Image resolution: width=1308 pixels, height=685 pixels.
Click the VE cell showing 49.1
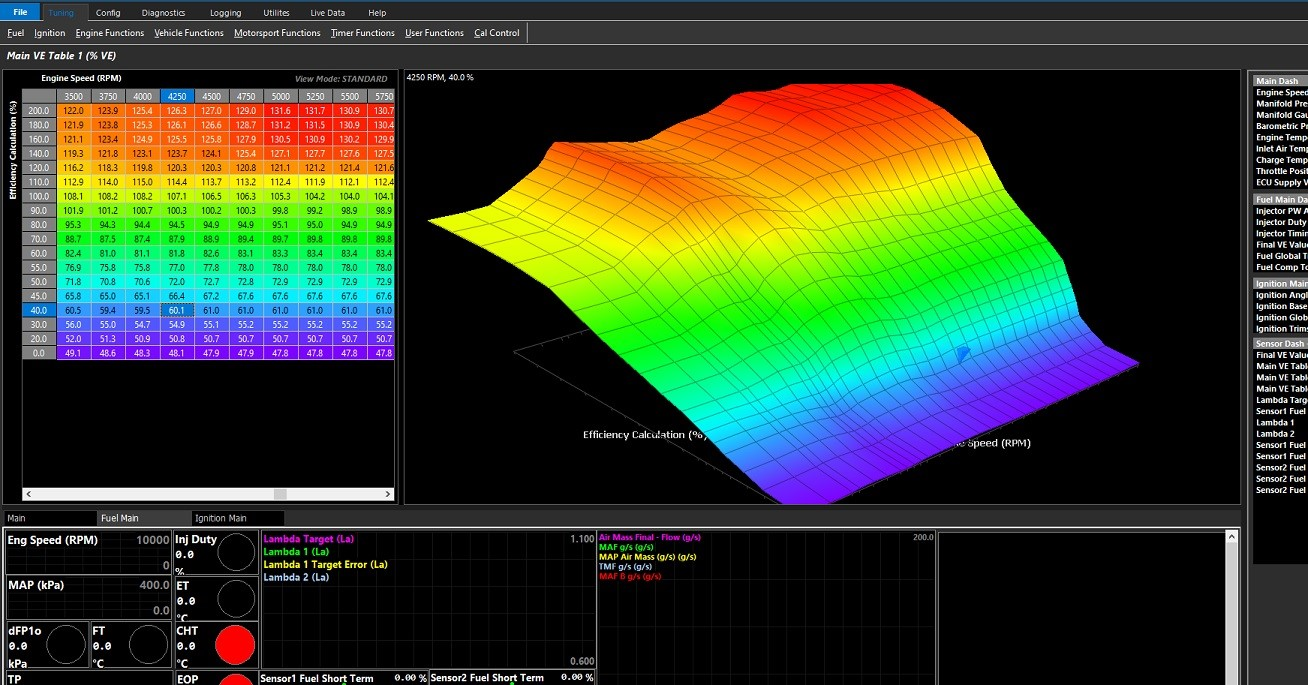point(73,354)
